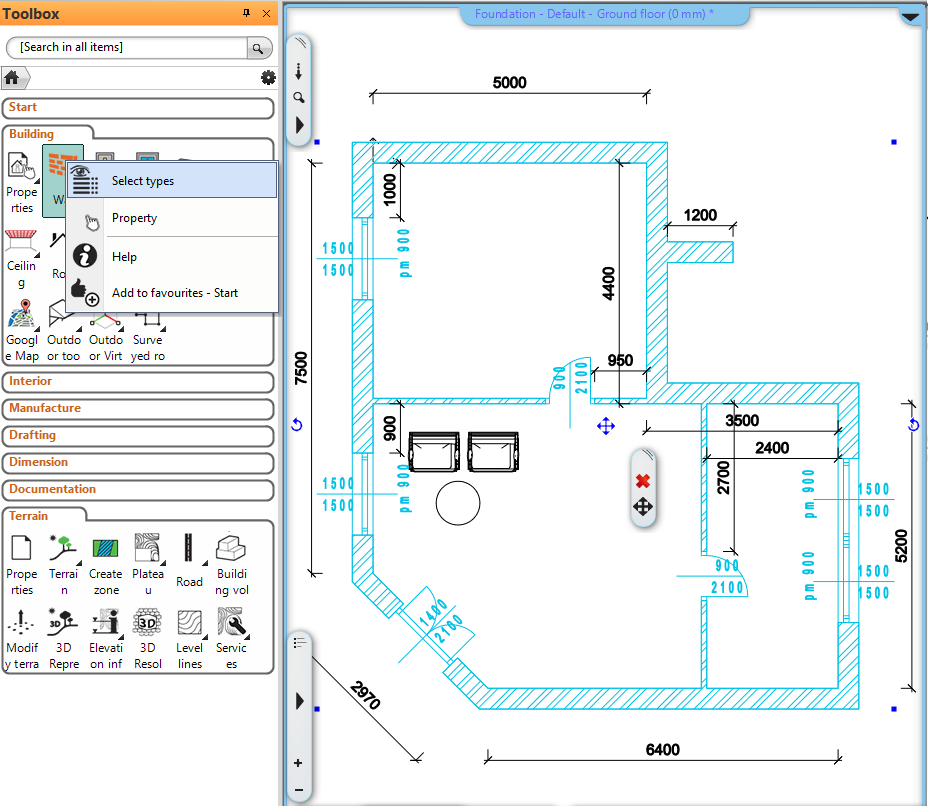Click the Toolbox home icon
The height and width of the screenshot is (806, 928).
[x=12, y=77]
